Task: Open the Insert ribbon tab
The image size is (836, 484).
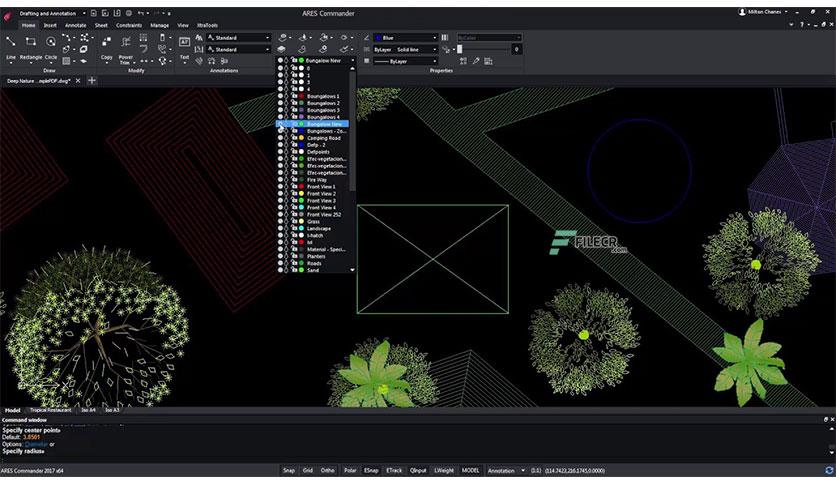Action: (x=50, y=25)
